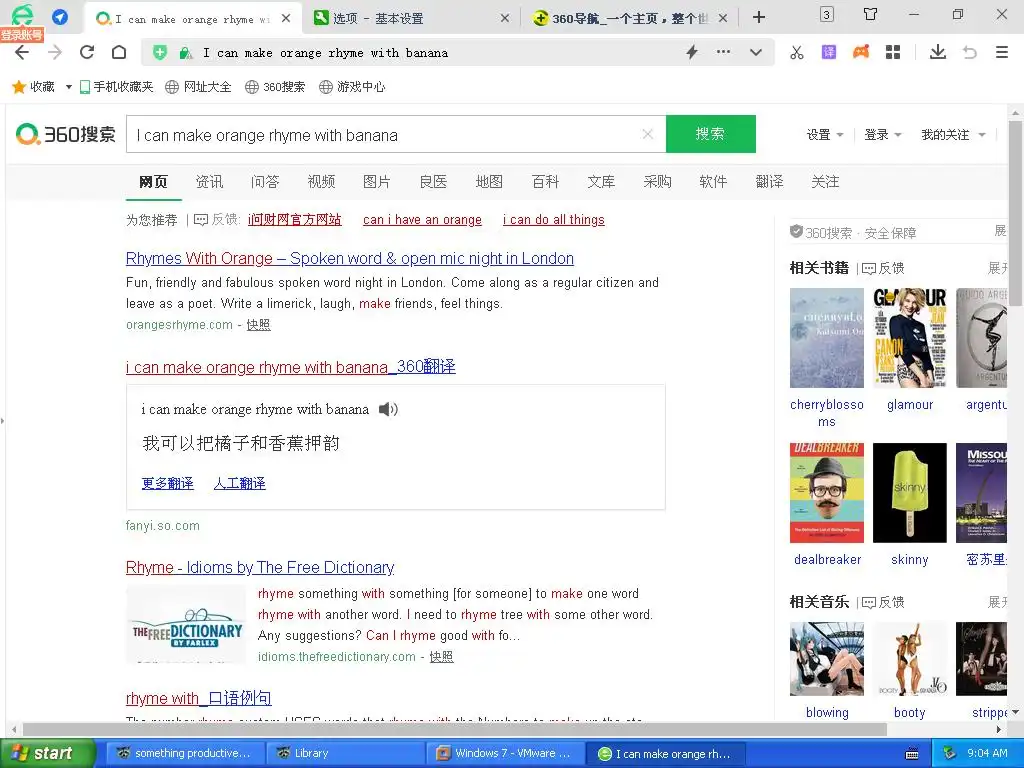Open the downloads arrow icon
1024x768 pixels.
click(x=938, y=52)
